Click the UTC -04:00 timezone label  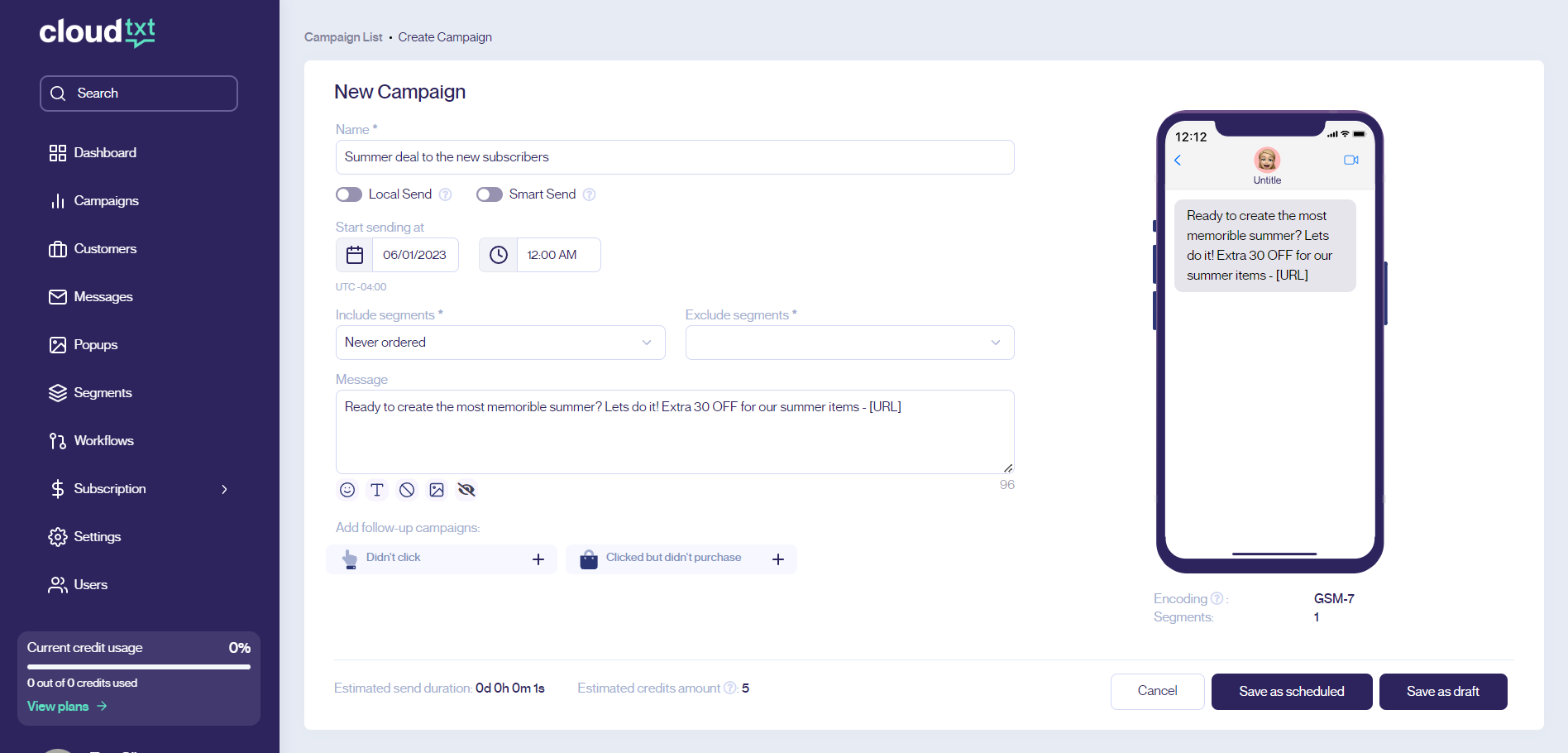tap(361, 287)
